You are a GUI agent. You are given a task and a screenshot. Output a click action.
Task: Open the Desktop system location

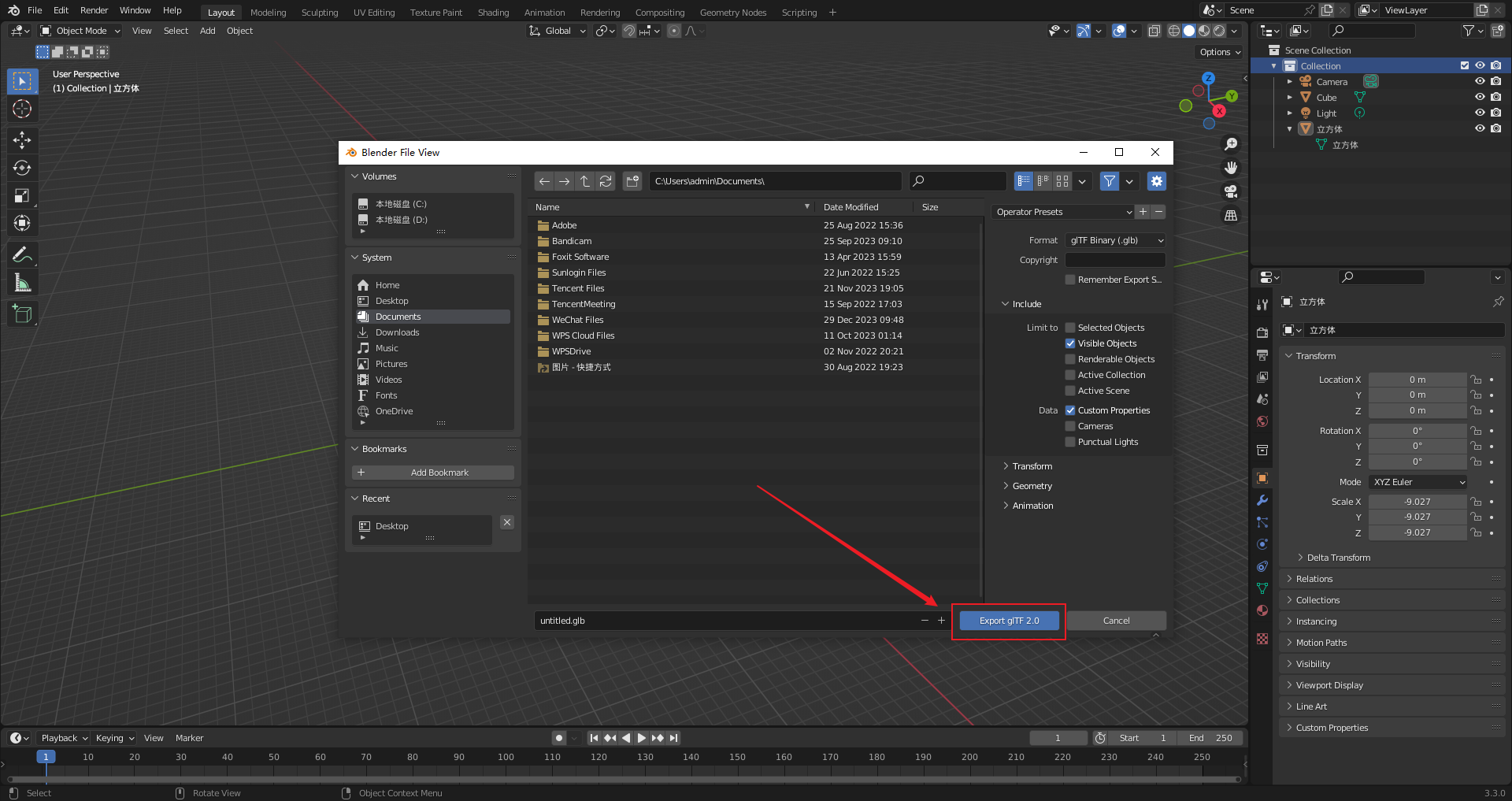click(433, 301)
